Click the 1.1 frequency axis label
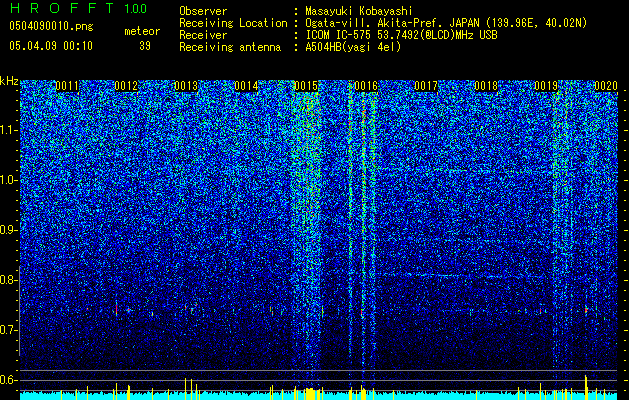The width and height of the screenshot is (629, 400). tap(8, 130)
